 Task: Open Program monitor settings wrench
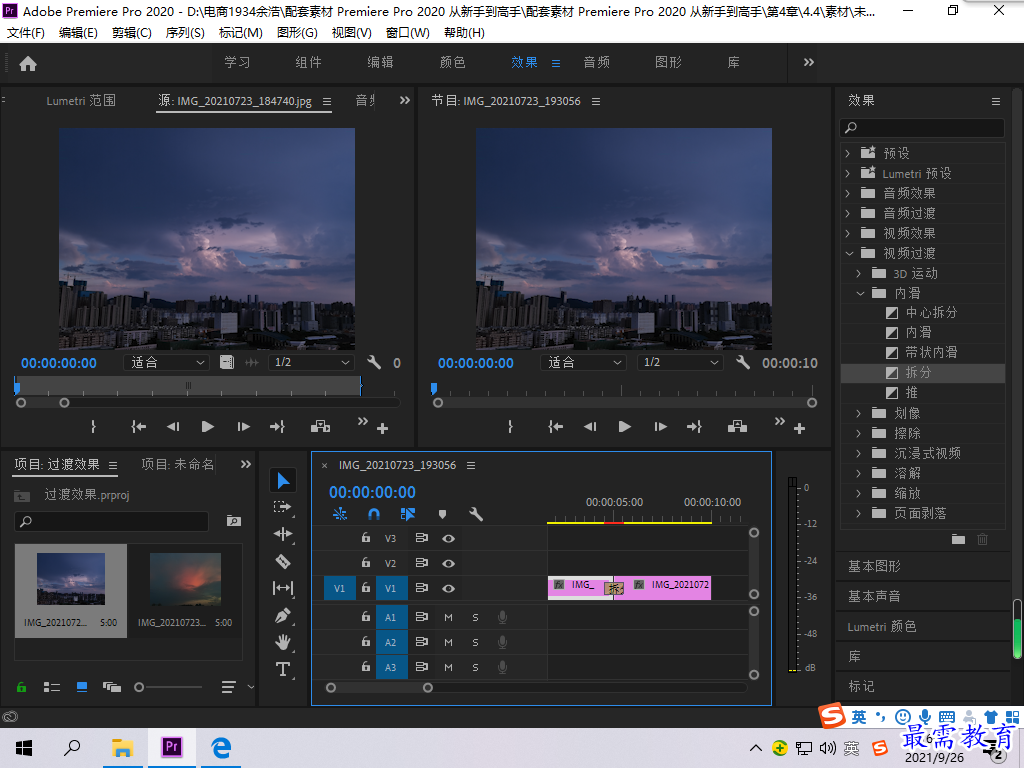pos(743,362)
